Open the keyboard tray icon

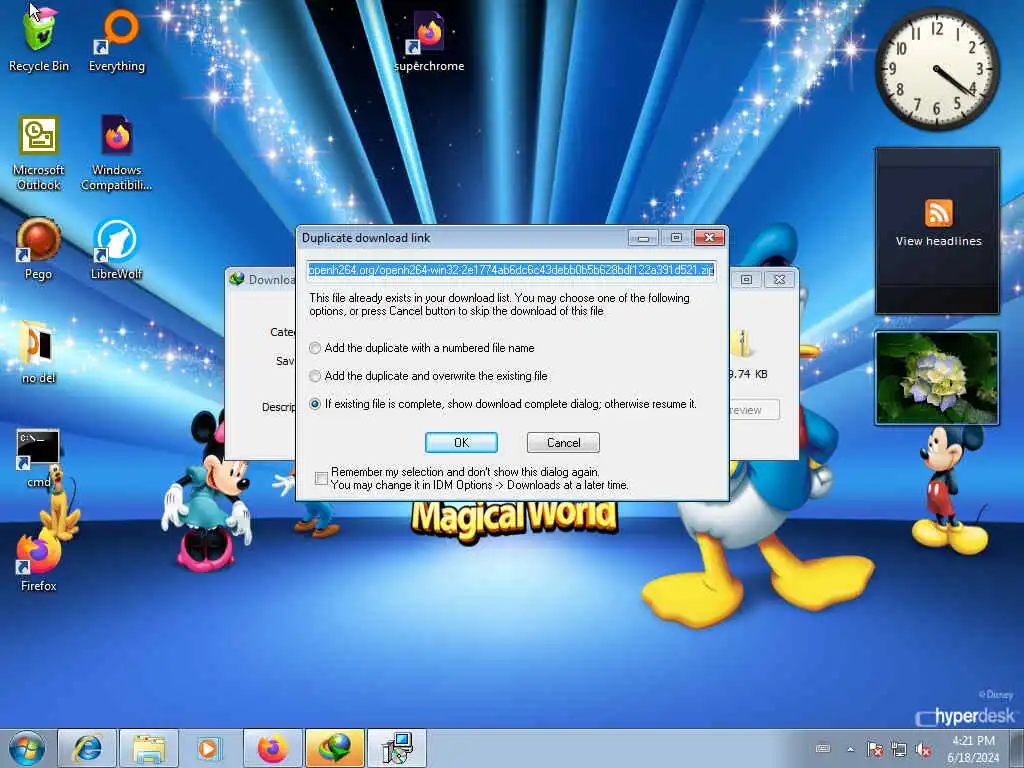click(x=823, y=748)
